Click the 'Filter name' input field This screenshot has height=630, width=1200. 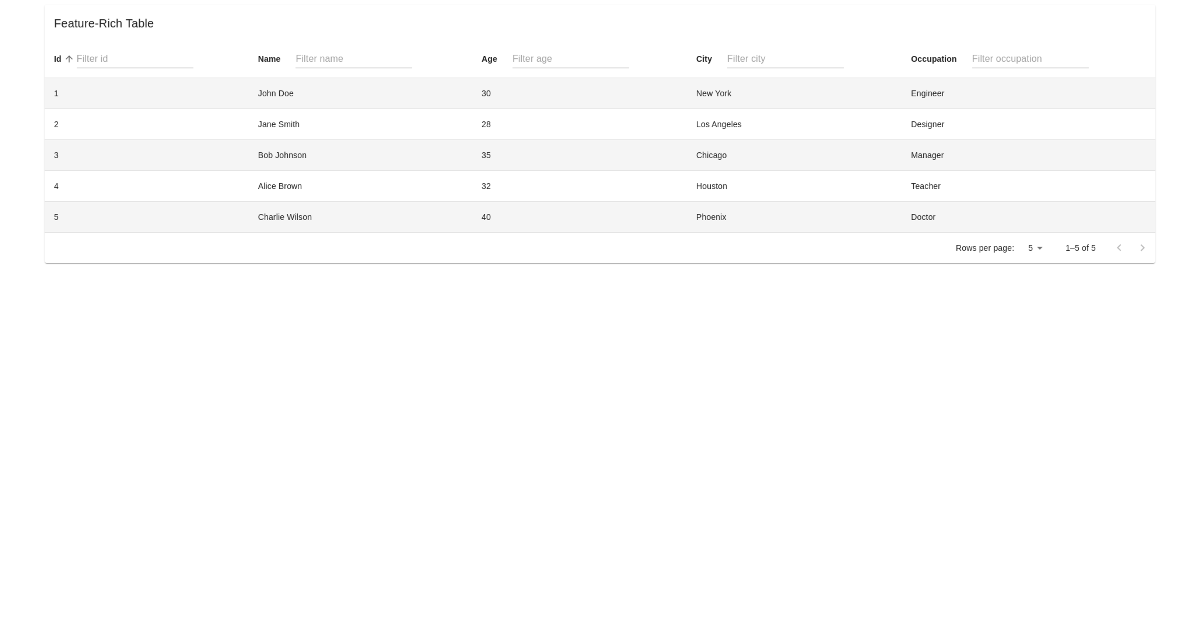click(x=352, y=59)
